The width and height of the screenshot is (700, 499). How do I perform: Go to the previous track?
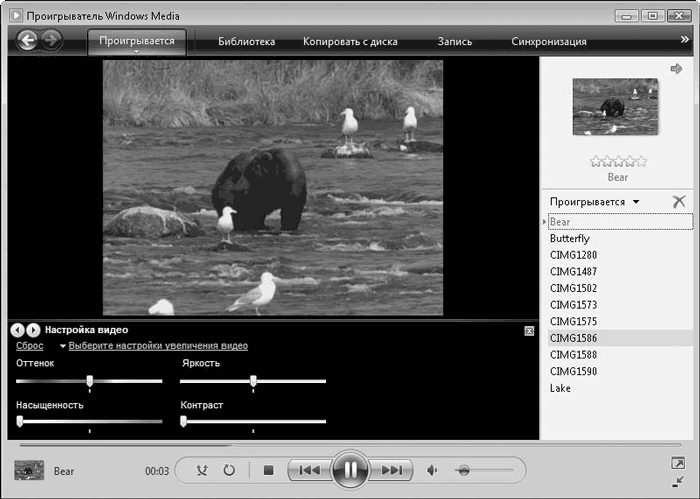309,470
